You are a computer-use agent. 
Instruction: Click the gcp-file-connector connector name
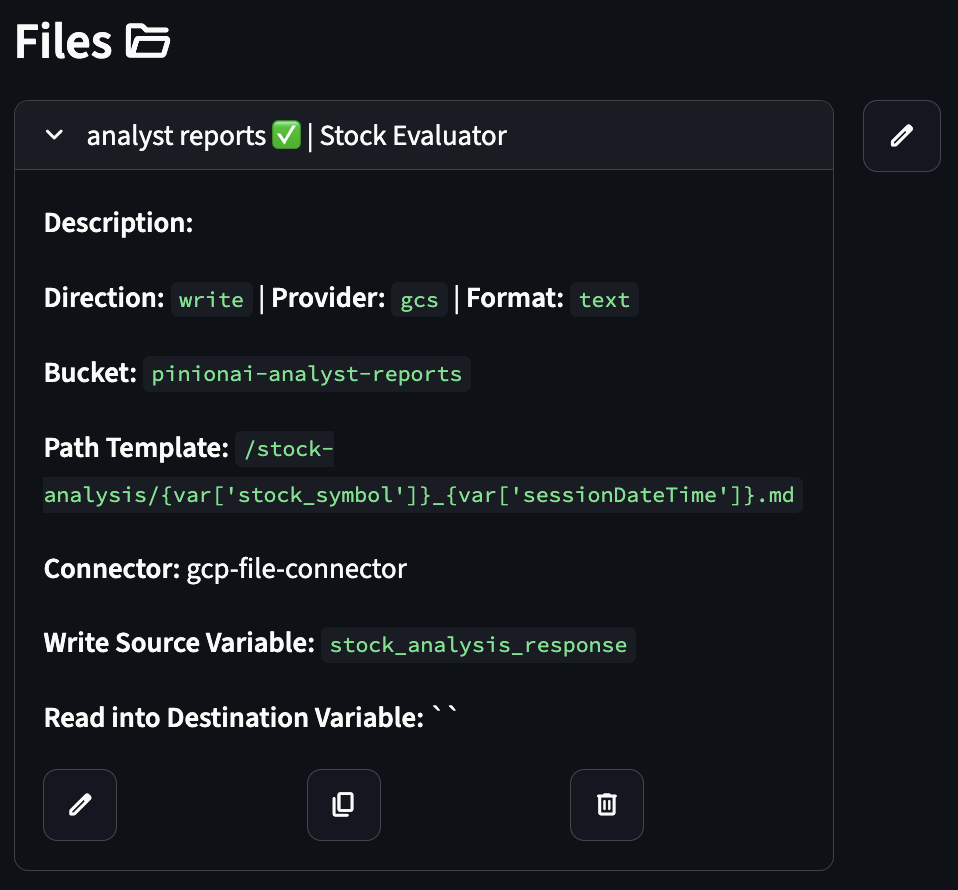(296, 569)
